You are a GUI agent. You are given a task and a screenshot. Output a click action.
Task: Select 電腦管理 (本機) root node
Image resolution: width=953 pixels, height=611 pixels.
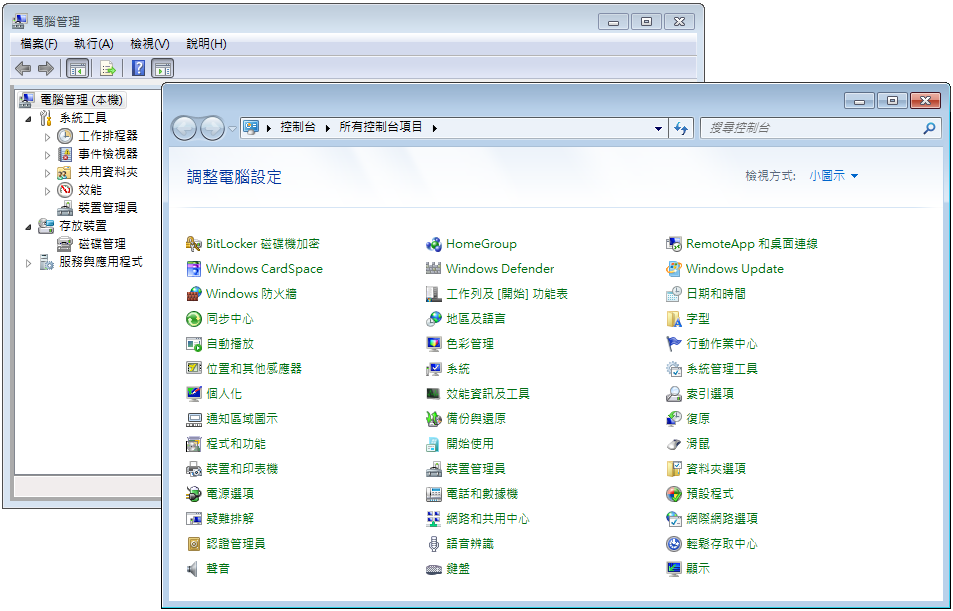[81, 100]
